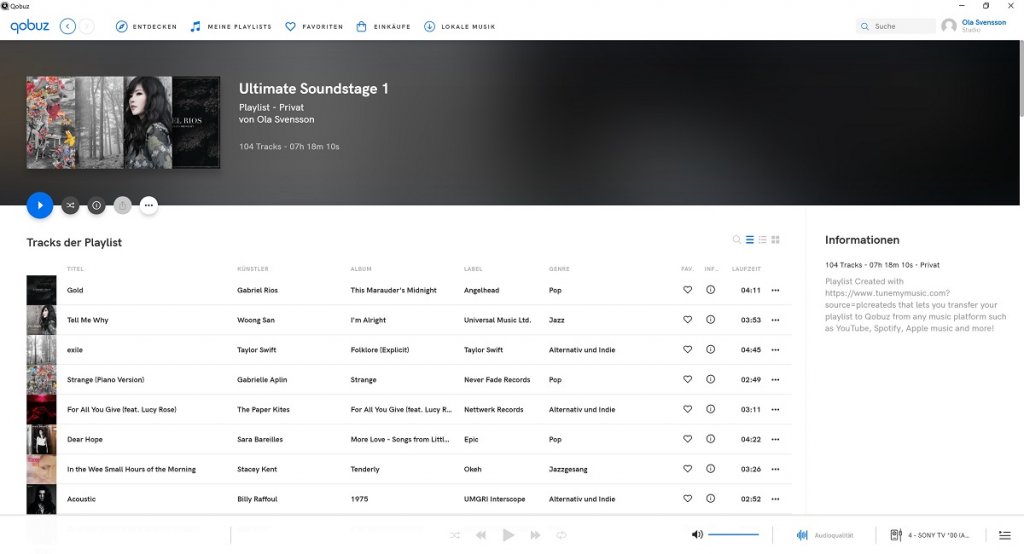Open more options for For All You Give

click(775, 410)
